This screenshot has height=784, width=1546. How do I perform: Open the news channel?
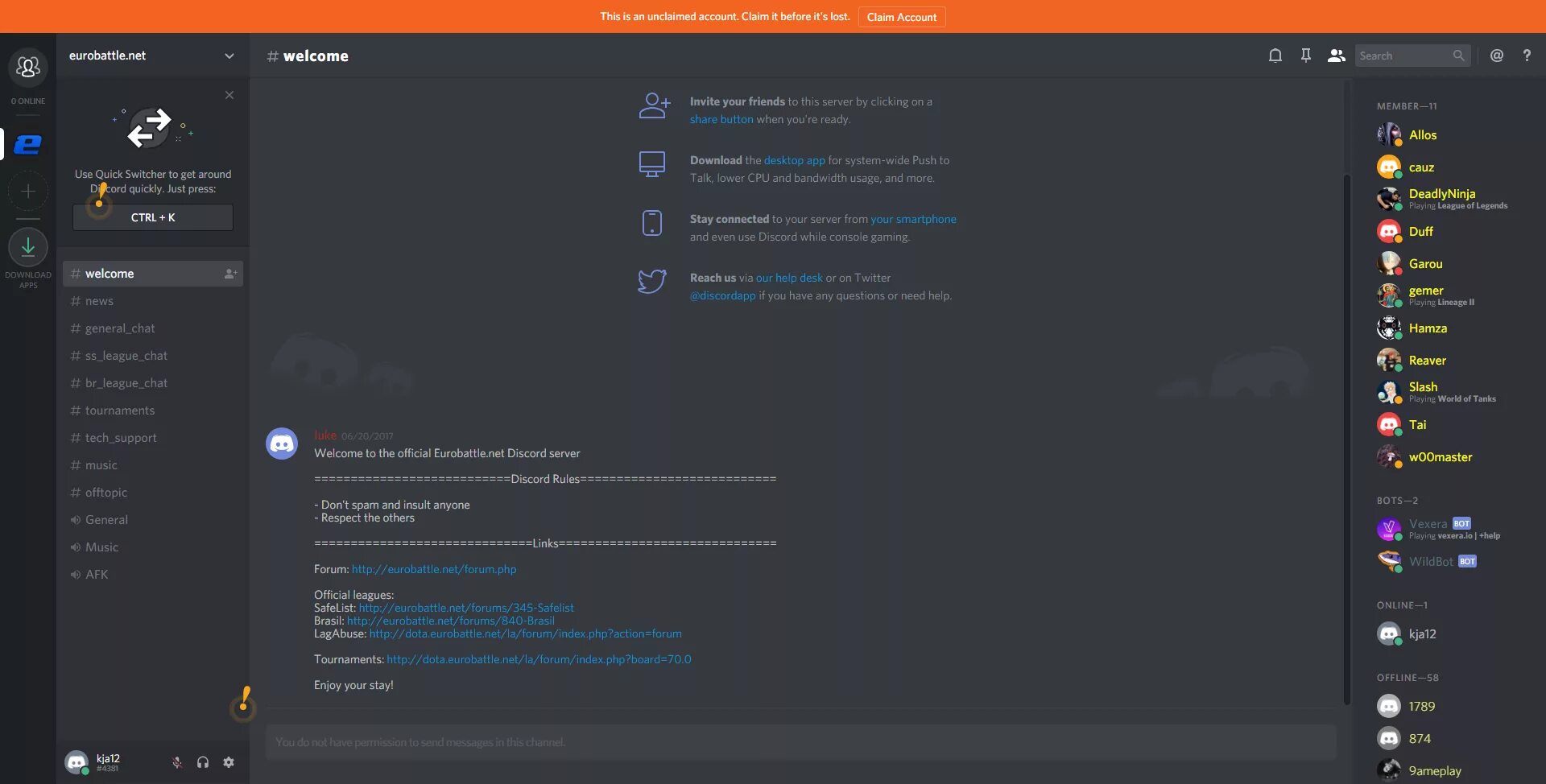pos(153,301)
